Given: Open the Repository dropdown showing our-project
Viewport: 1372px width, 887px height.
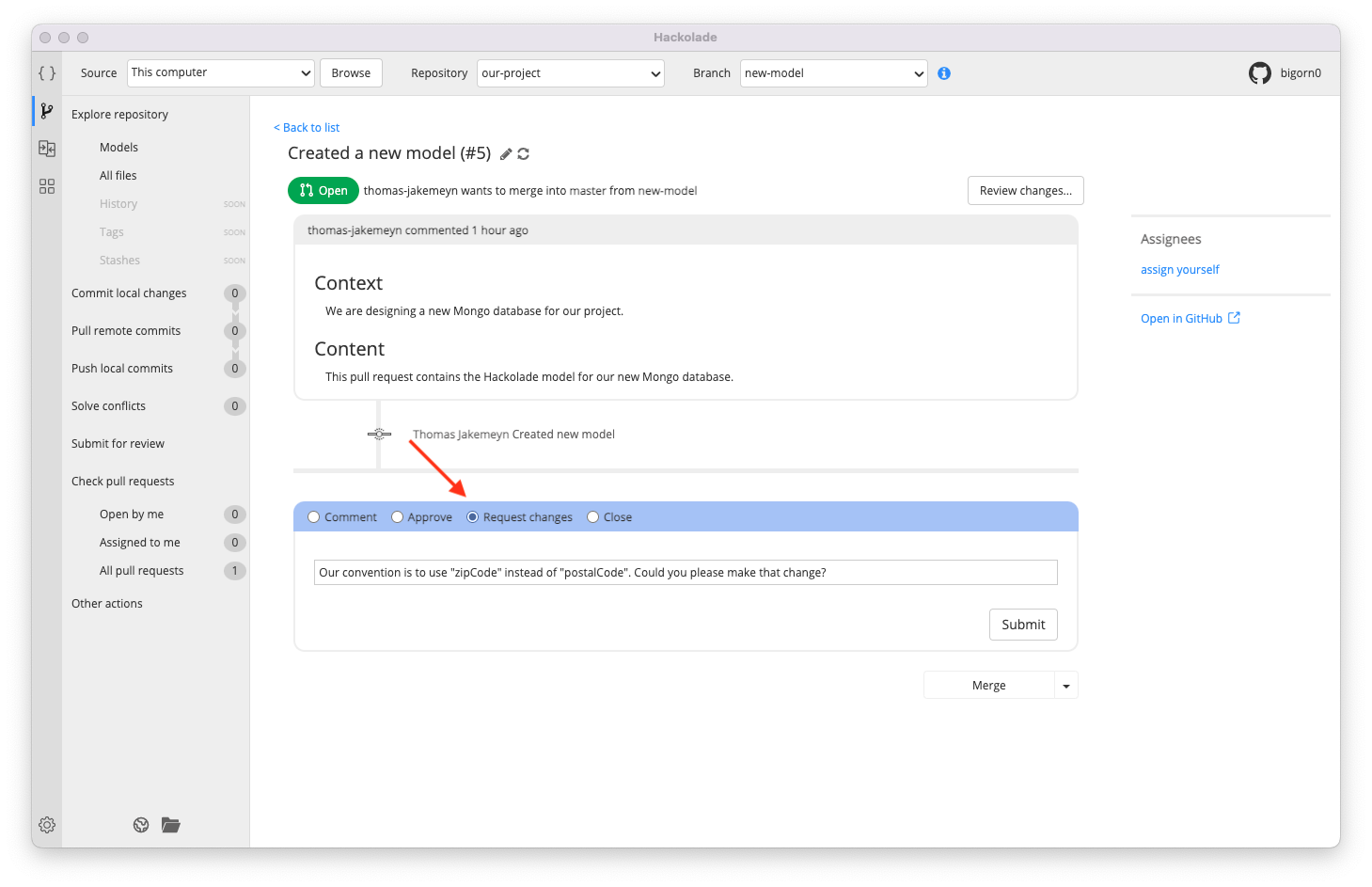Looking at the screenshot, I should click(x=570, y=72).
